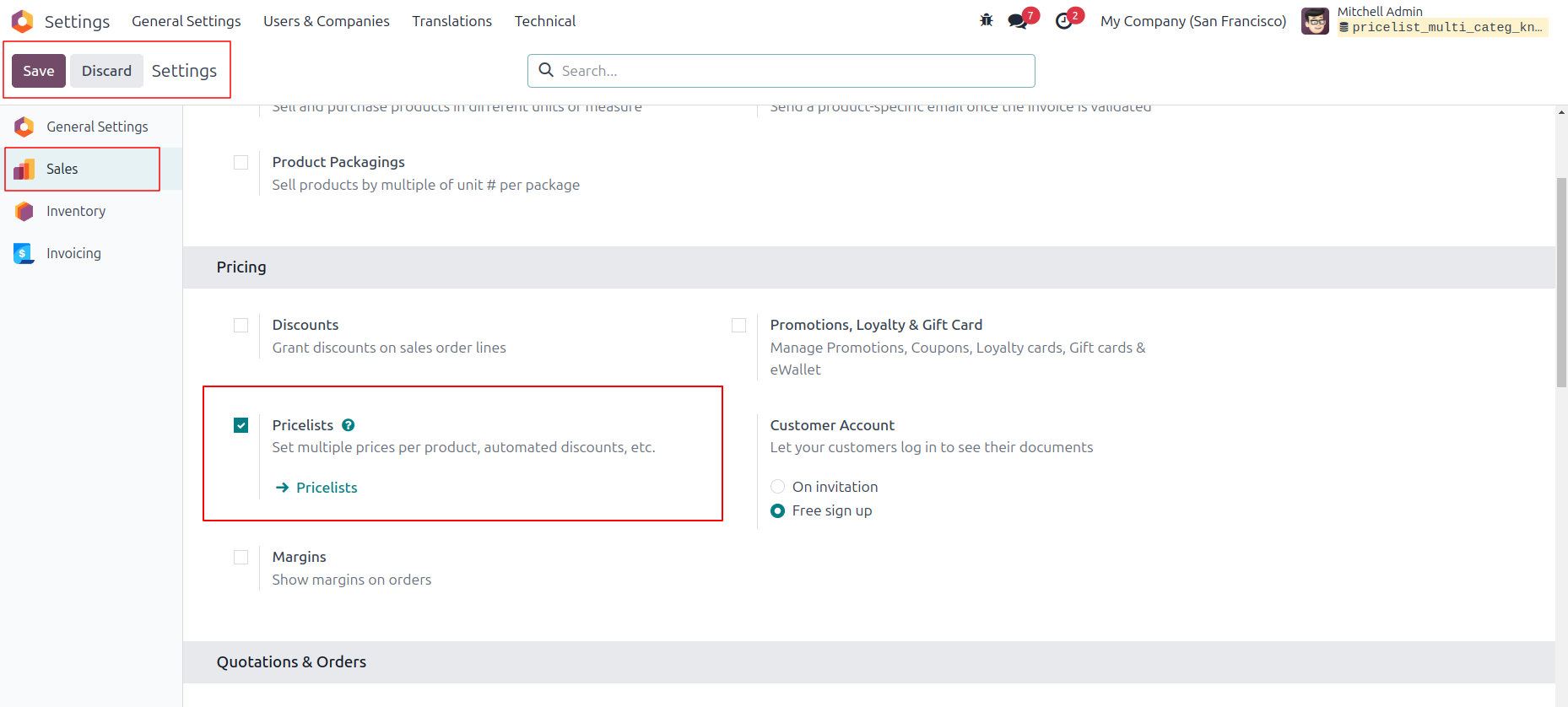Select the On invitation radio option
Screen dimensions: 1568x707
click(x=778, y=487)
